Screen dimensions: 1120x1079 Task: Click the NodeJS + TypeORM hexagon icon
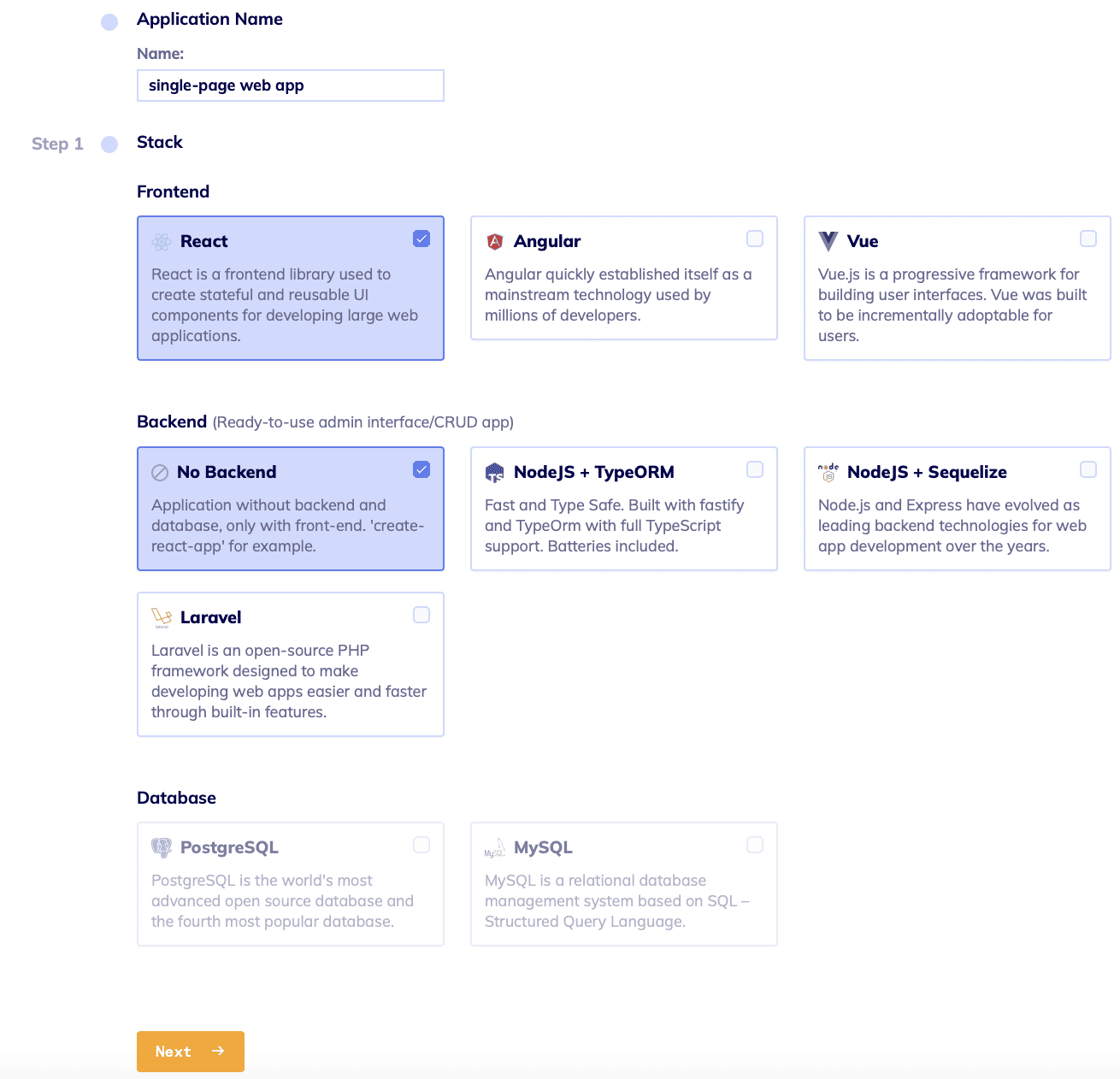point(495,471)
